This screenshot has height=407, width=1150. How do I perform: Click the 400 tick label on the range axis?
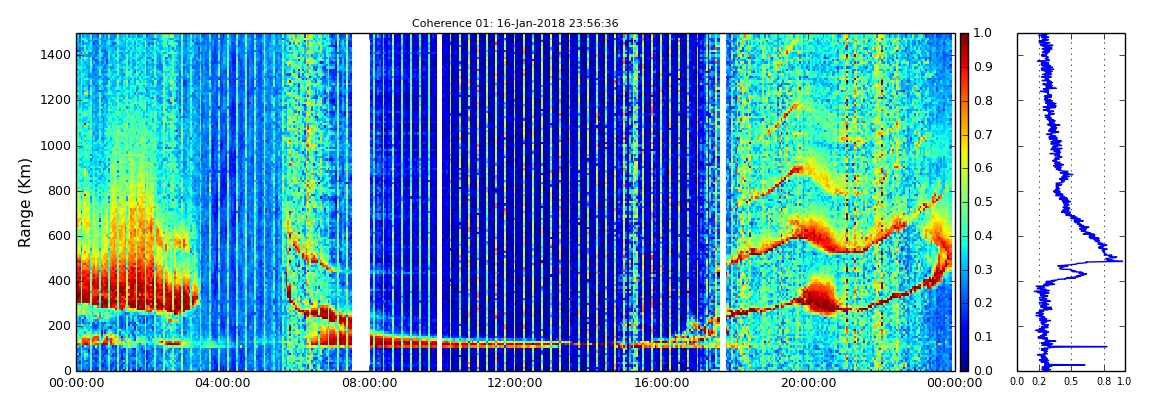60,281
